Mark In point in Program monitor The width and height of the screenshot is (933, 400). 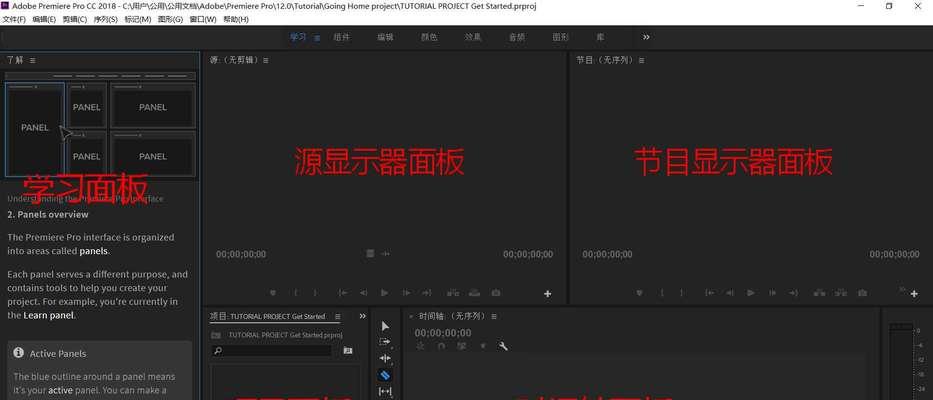pos(662,293)
